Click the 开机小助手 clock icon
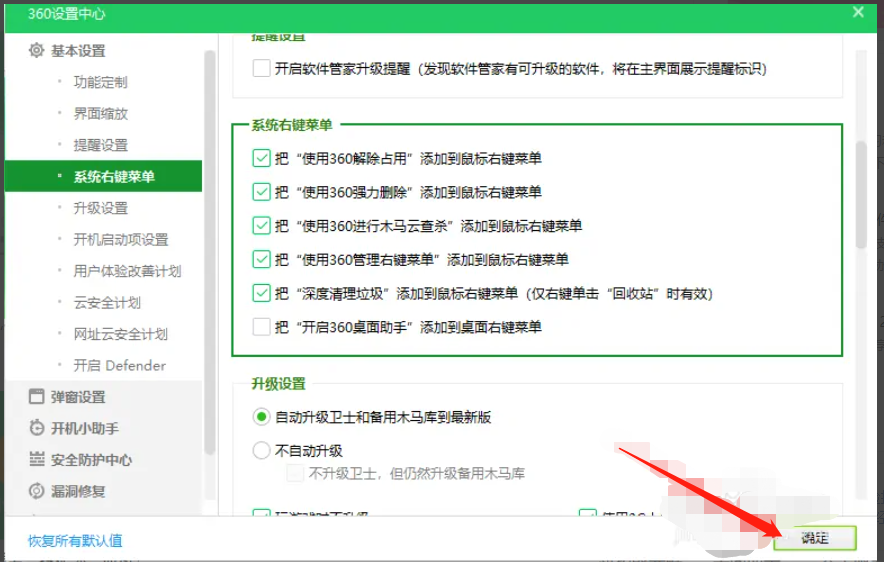884x562 pixels. (36, 429)
